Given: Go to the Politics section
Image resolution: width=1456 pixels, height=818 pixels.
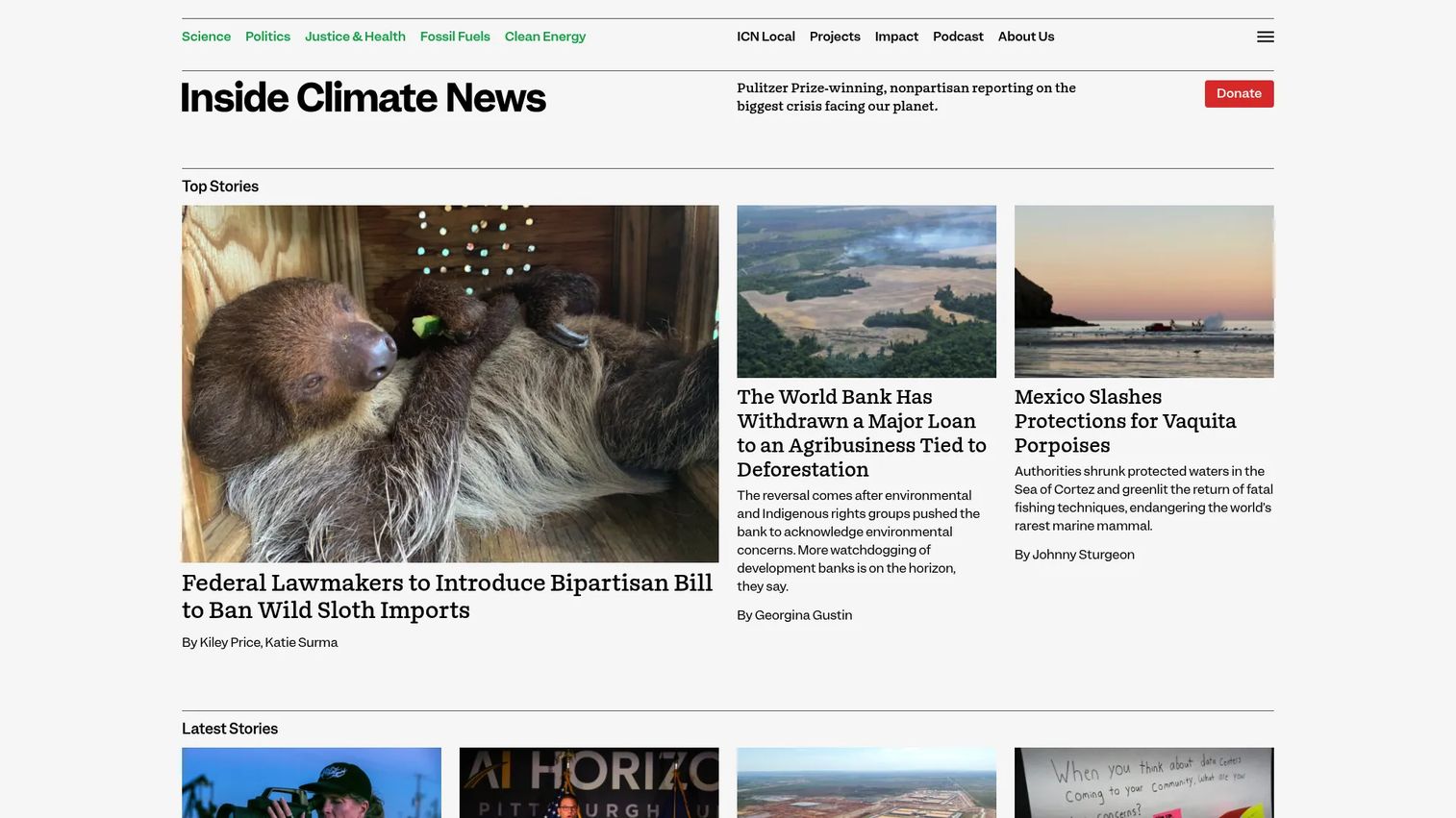Looking at the screenshot, I should click(x=267, y=37).
